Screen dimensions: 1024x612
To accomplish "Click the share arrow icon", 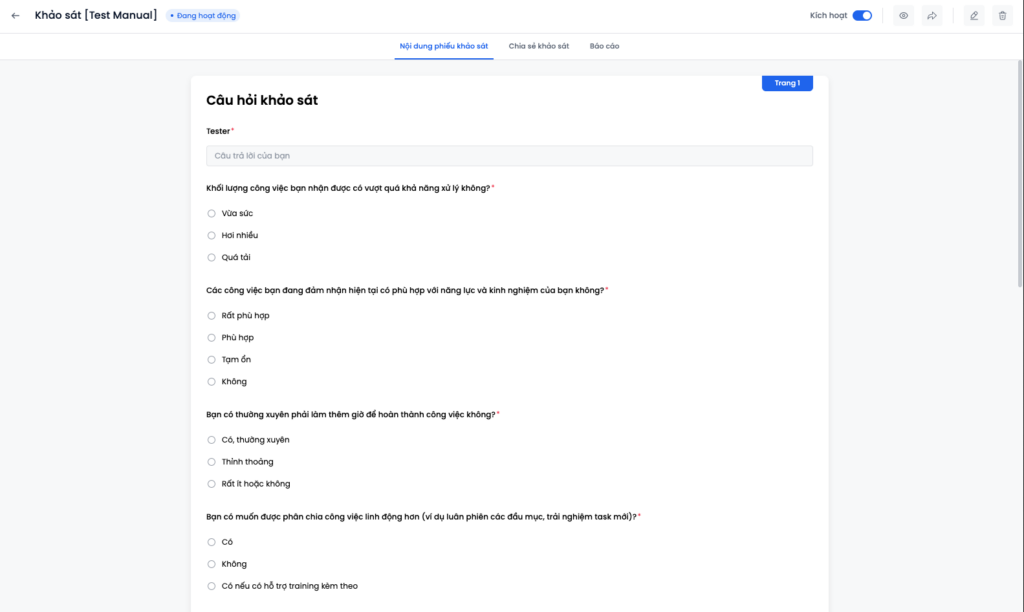I will [x=932, y=16].
